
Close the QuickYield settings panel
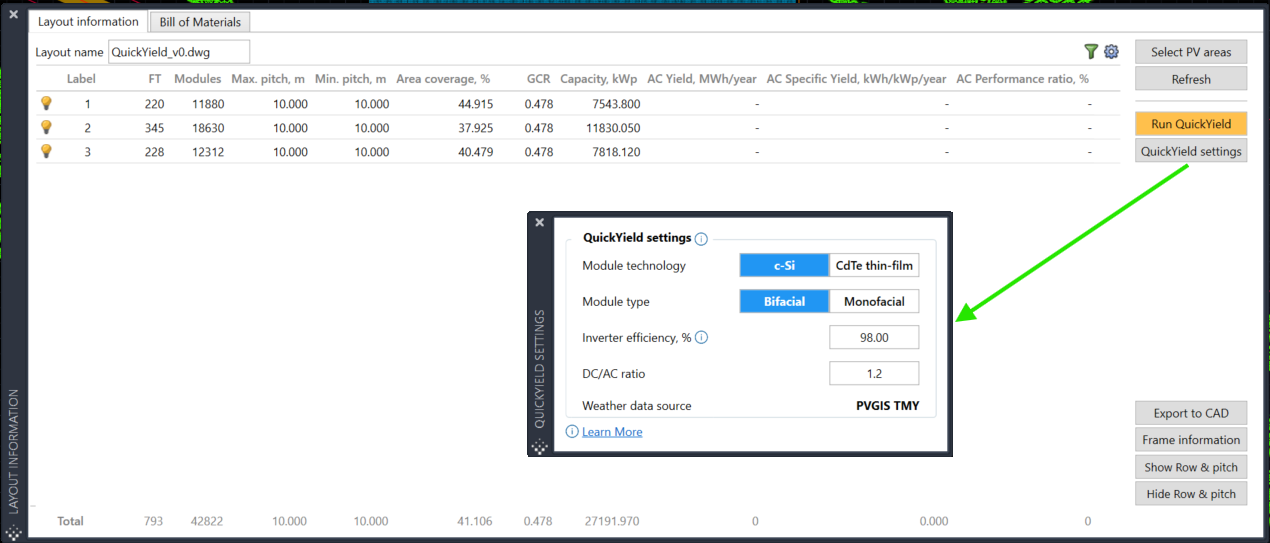[540, 223]
